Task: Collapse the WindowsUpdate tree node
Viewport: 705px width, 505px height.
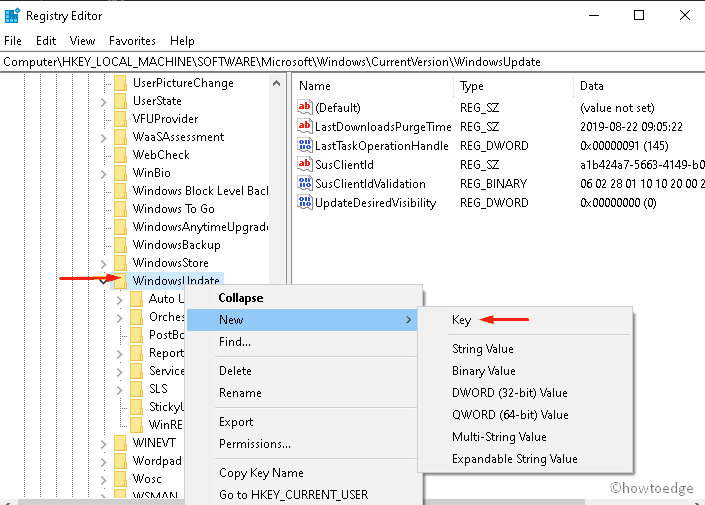Action: (x=103, y=281)
